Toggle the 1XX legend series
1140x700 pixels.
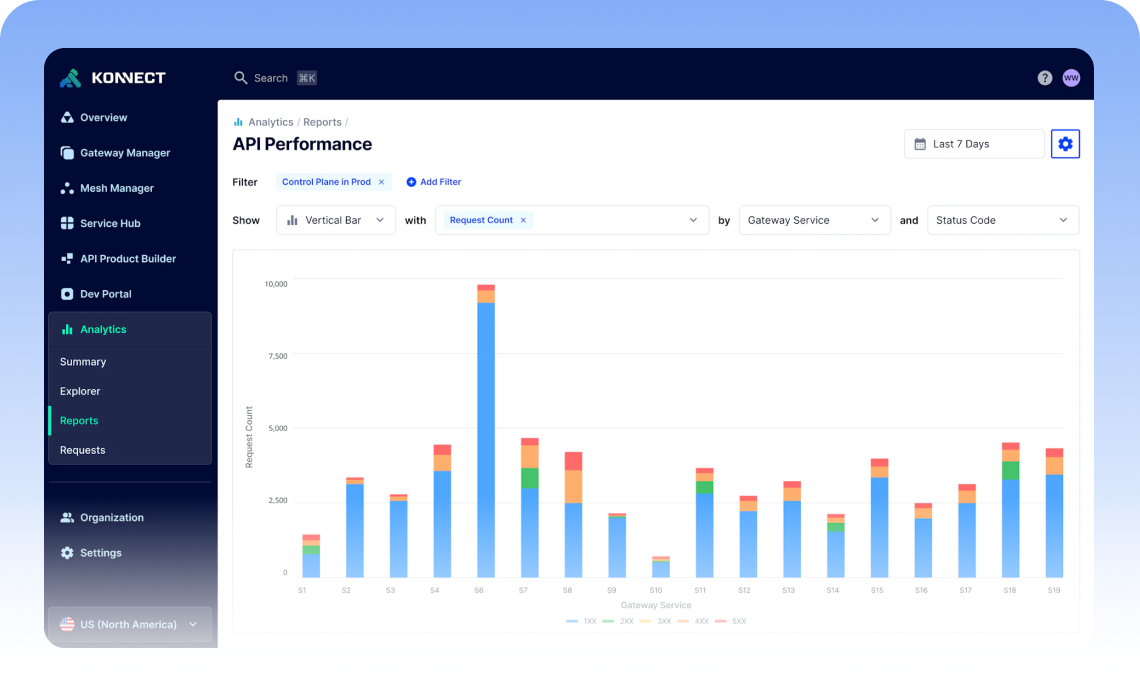[581, 621]
